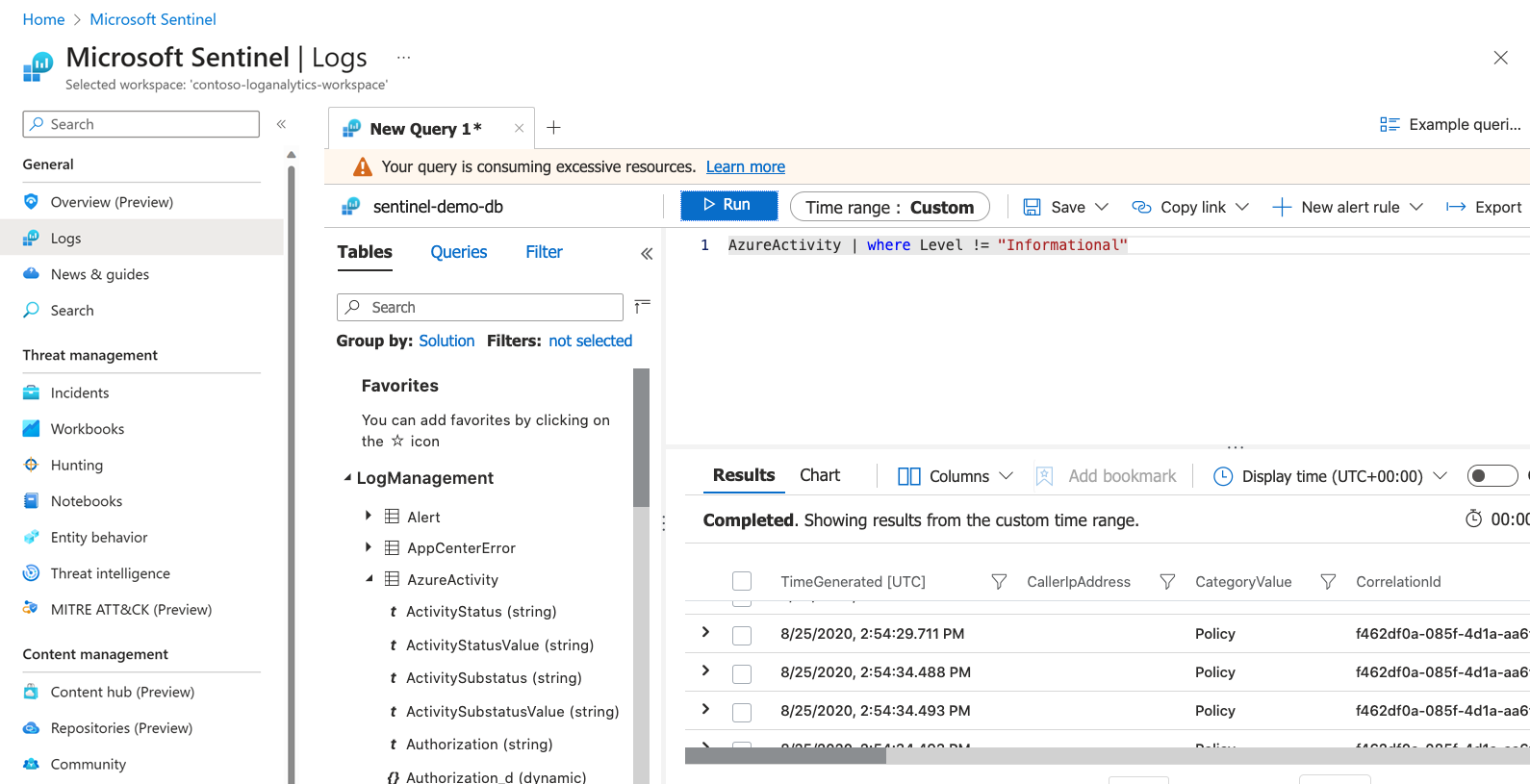This screenshot has height=784, width=1530.
Task: Check the row 2:54:34.488 PM checkbox
Action: (742, 673)
